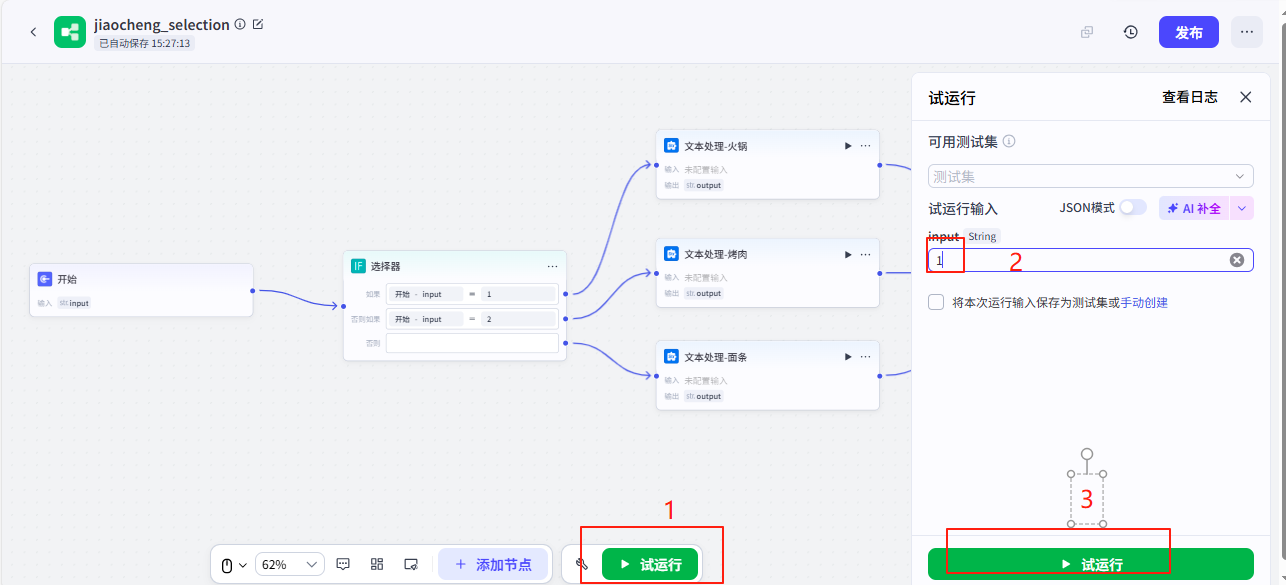Open the version history clock icon

click(1131, 32)
